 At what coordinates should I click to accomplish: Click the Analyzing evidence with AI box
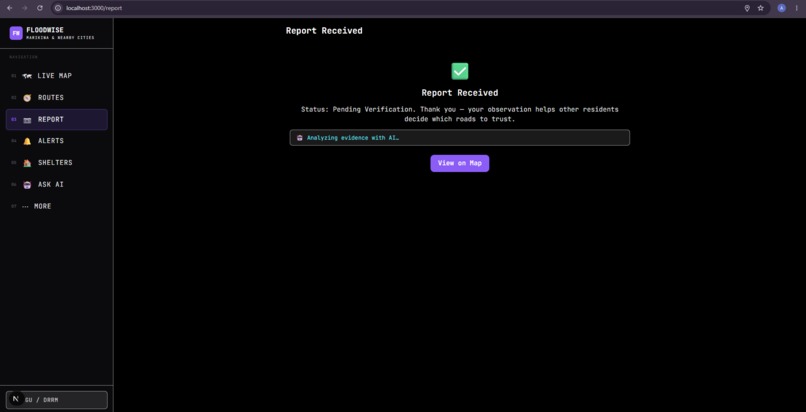460,138
